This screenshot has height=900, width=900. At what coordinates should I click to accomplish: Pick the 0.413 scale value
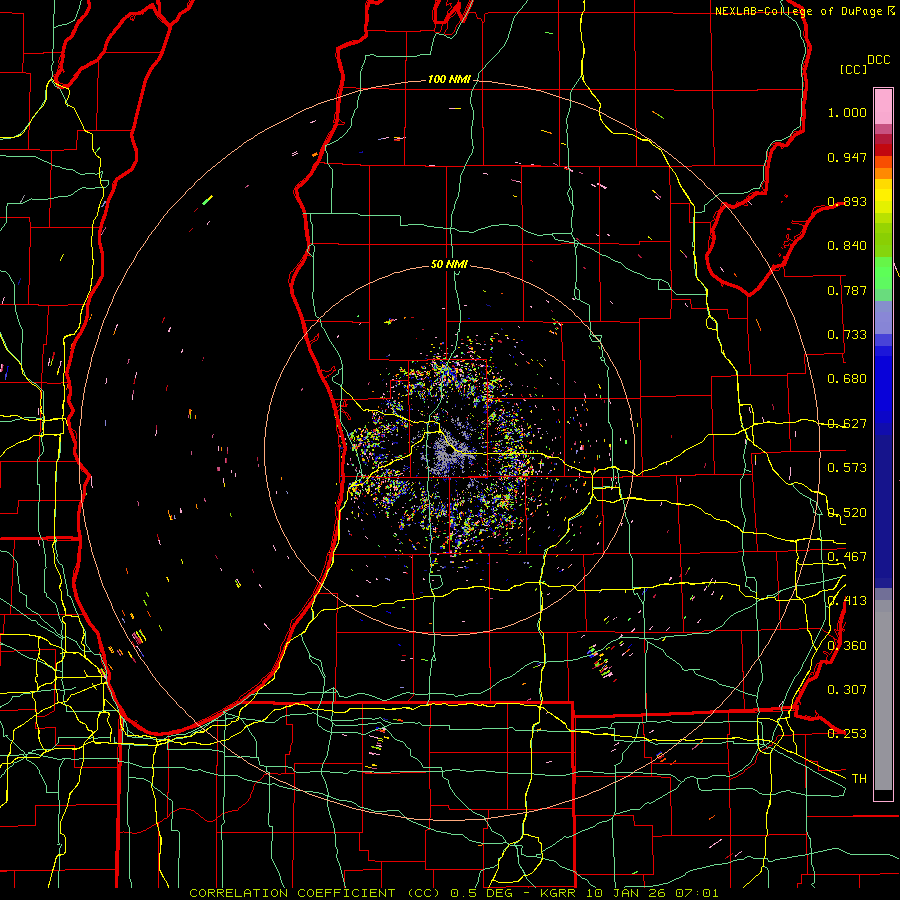847,601
